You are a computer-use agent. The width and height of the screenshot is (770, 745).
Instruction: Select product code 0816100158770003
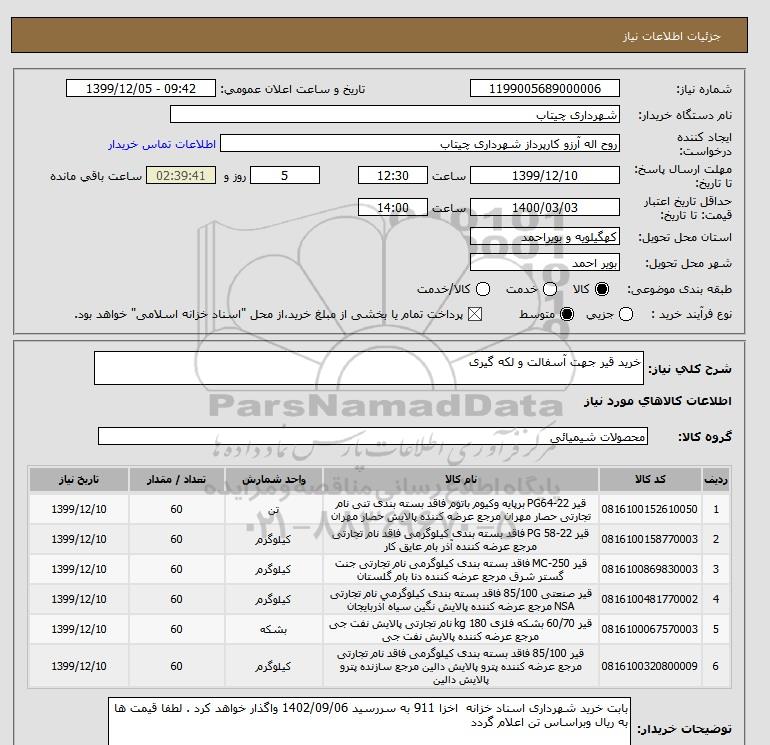tap(650, 539)
